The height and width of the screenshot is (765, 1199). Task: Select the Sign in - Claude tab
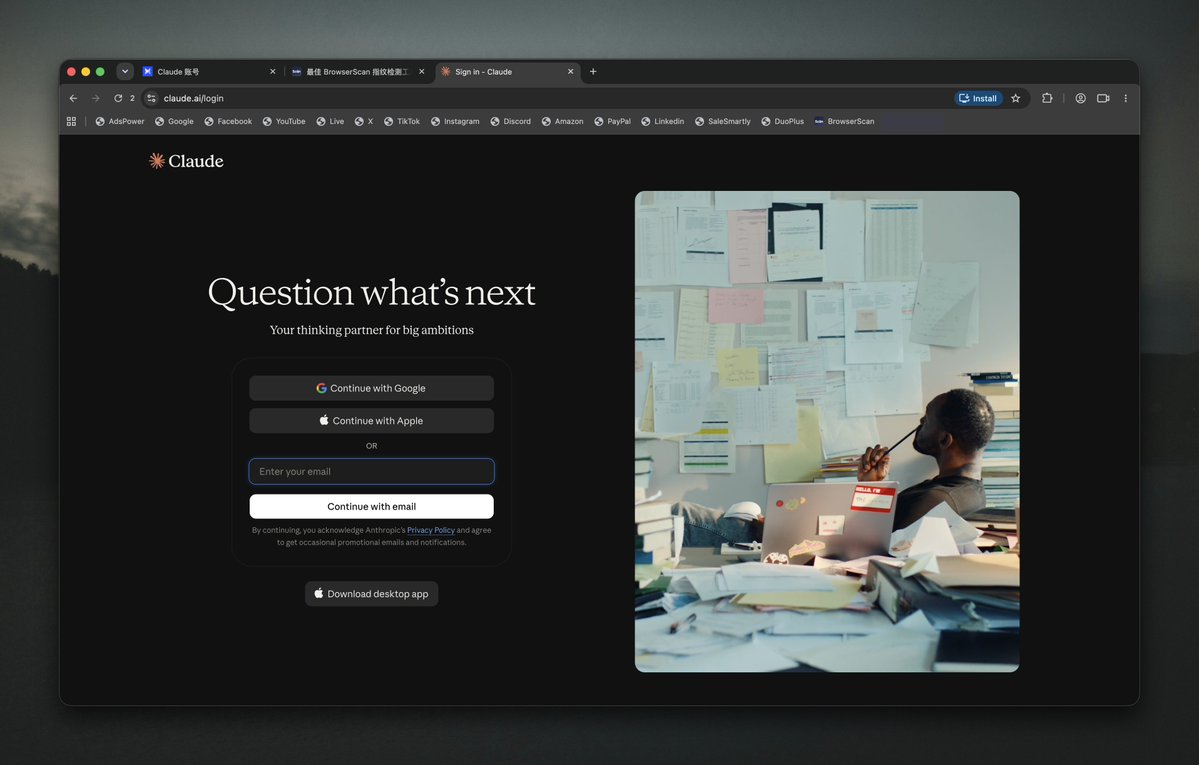[x=508, y=71]
